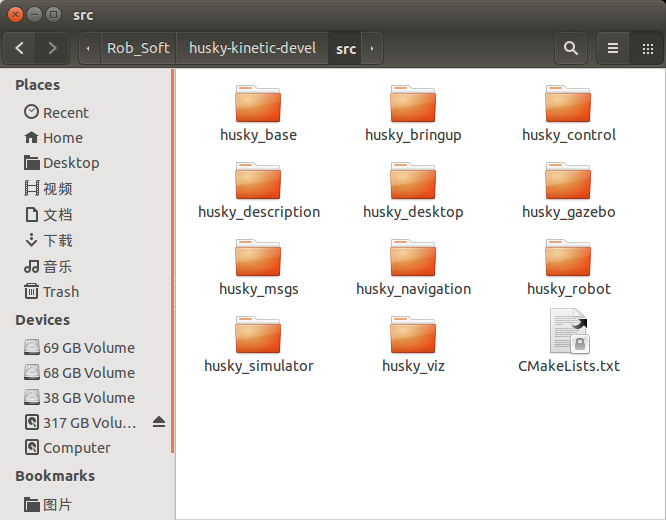Viewport: 666px width, 520px height.
Task: Open Trash in sidebar
Action: (60, 292)
